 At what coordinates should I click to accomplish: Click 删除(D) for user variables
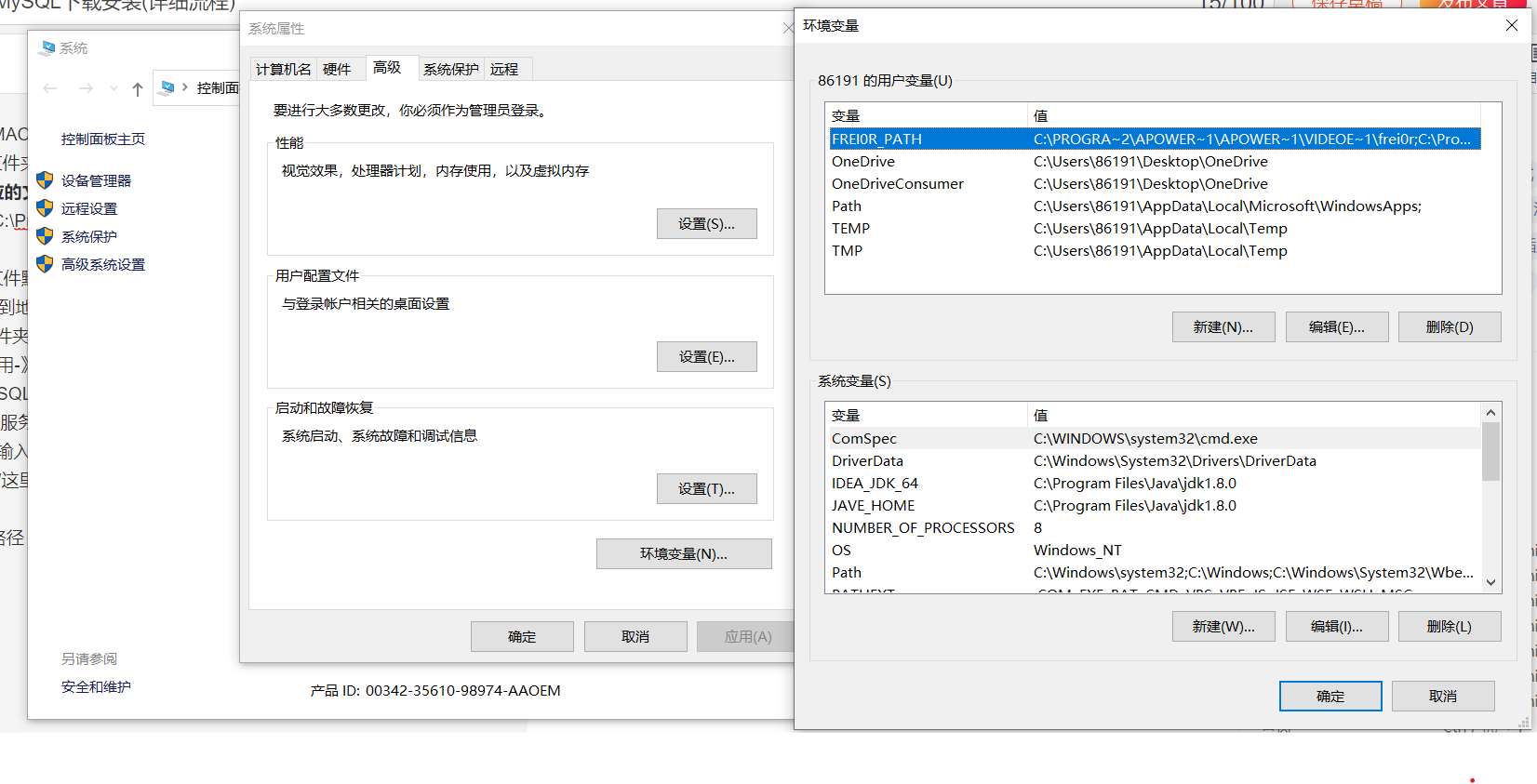(1450, 327)
